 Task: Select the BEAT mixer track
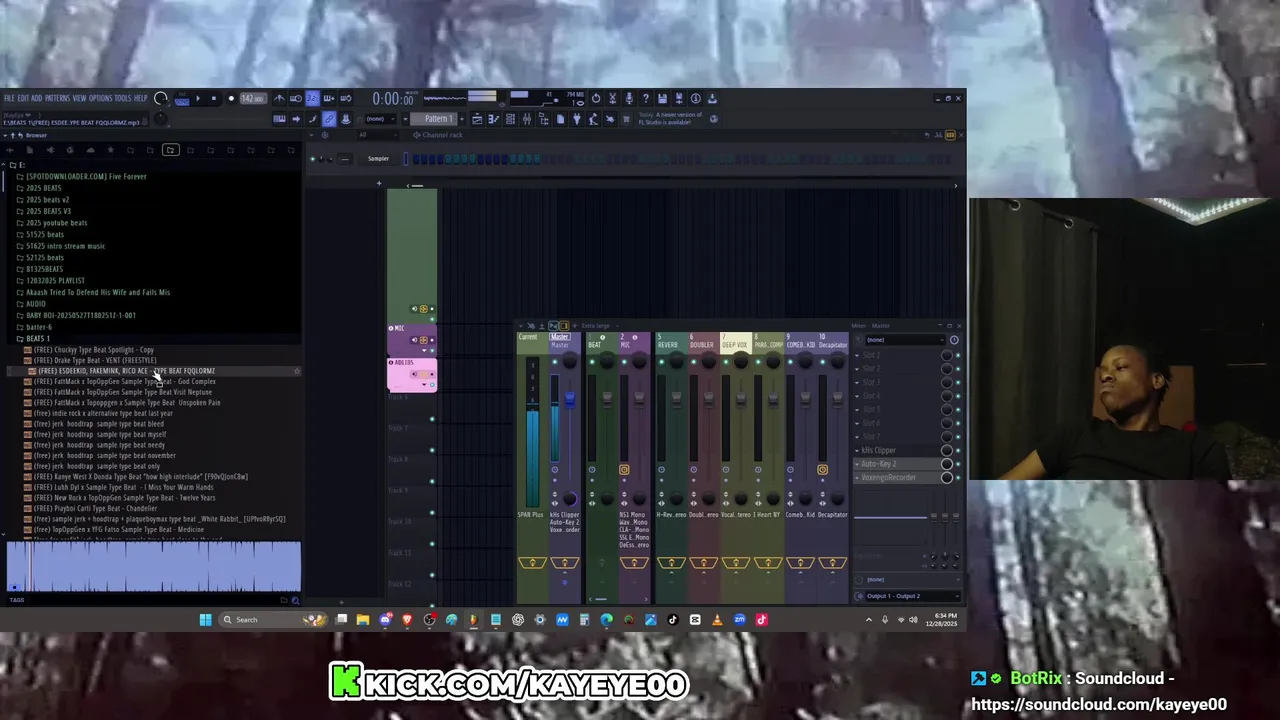603,344
